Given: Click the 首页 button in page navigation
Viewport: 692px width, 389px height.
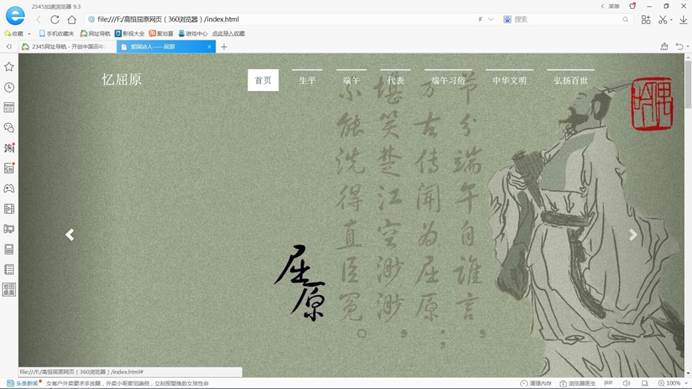Looking at the screenshot, I should coord(263,80).
